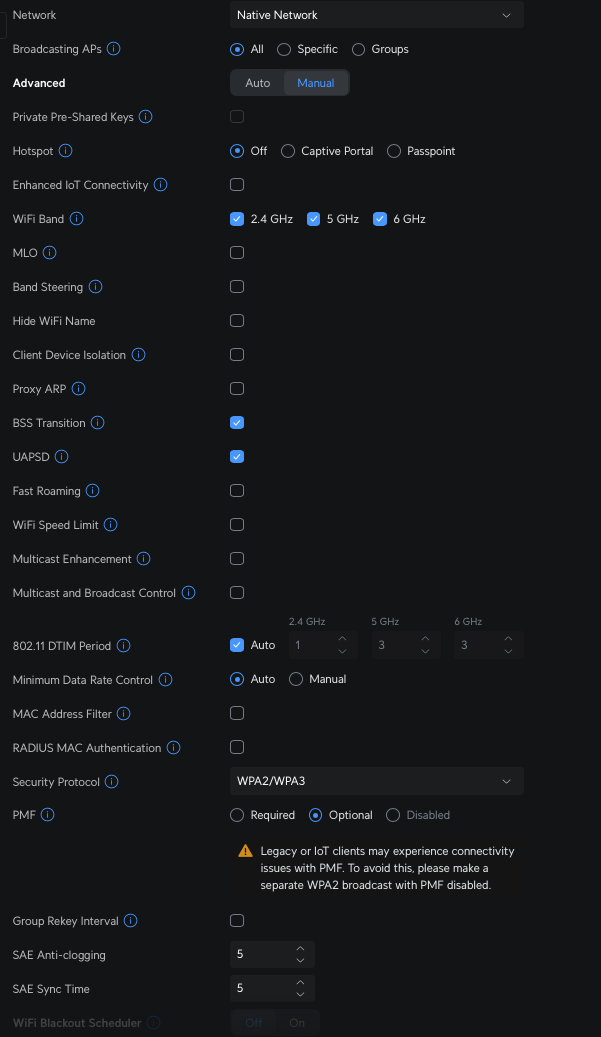601x1037 pixels.
Task: Open the BSS Transition info icon
Action: (x=97, y=423)
